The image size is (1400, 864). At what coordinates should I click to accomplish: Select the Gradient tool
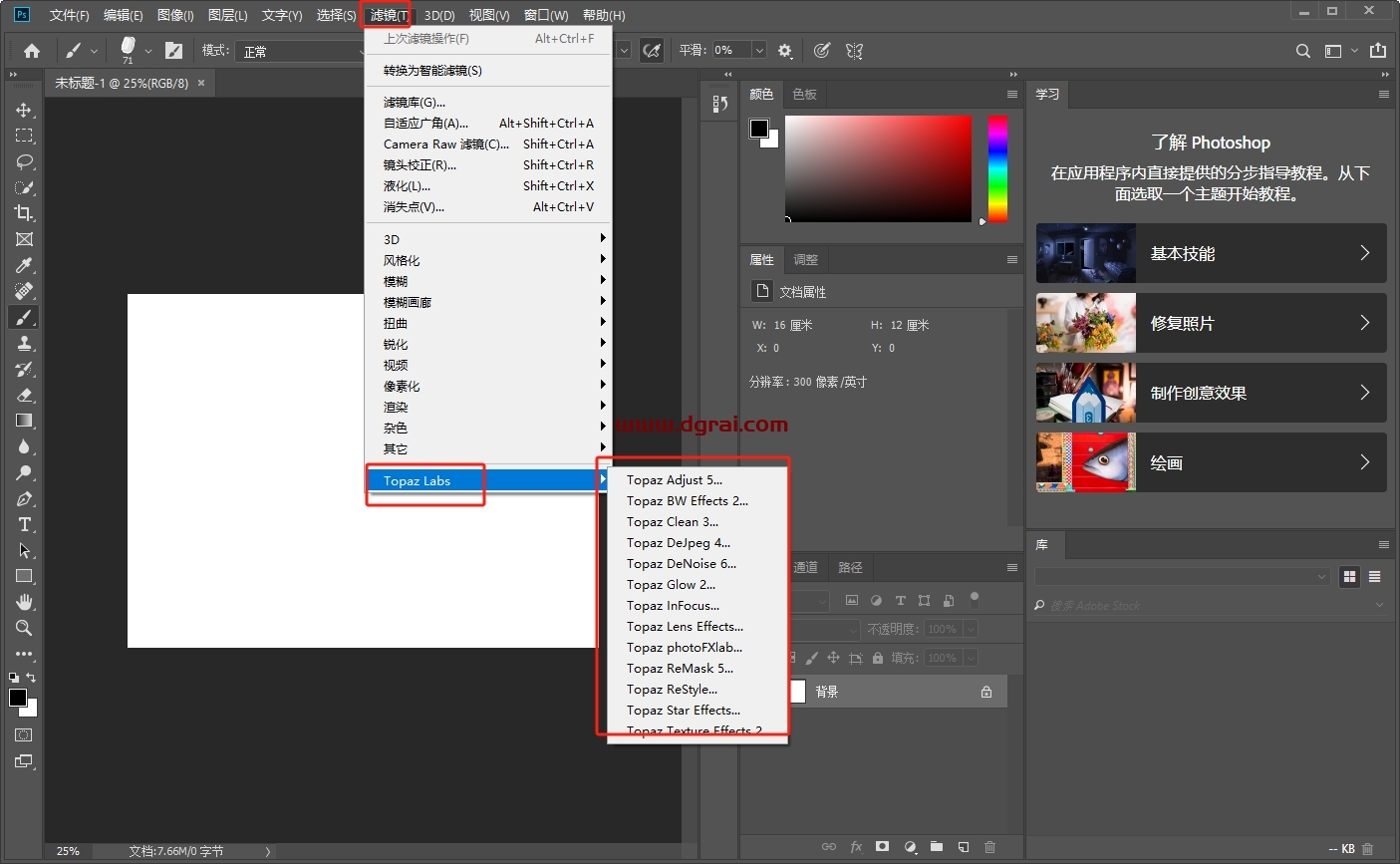click(x=24, y=421)
